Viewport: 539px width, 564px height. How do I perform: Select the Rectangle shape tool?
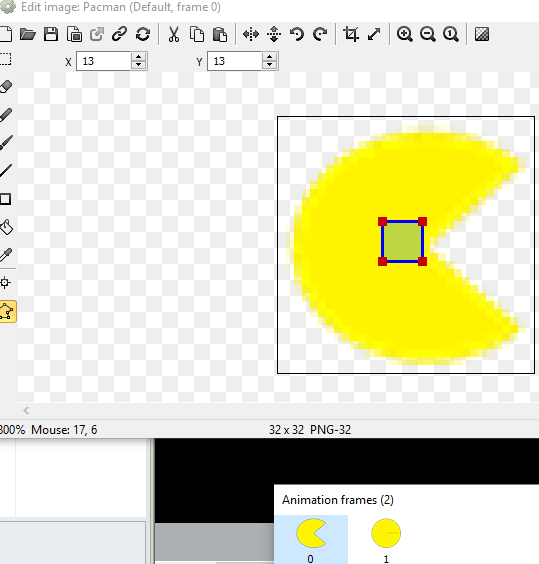tap(5, 199)
